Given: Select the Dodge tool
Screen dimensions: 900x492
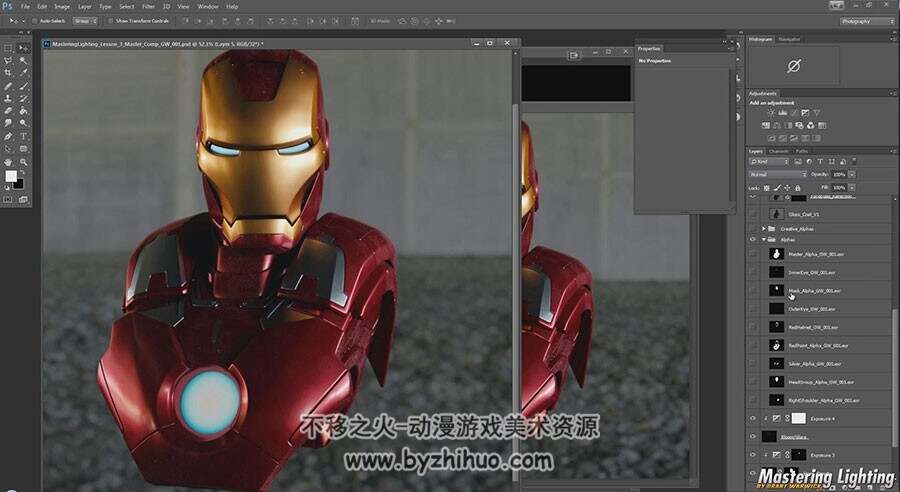Looking at the screenshot, I should [x=24, y=123].
